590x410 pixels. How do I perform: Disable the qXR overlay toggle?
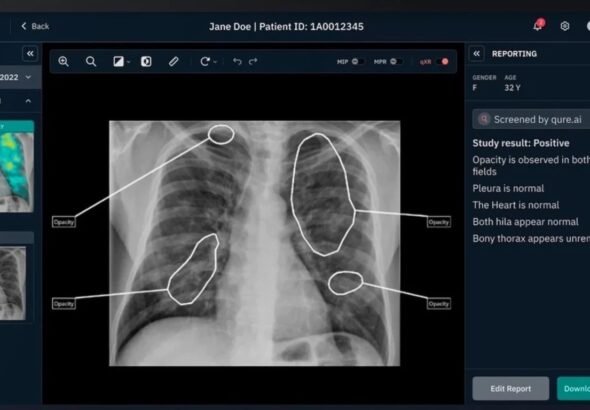pos(442,61)
